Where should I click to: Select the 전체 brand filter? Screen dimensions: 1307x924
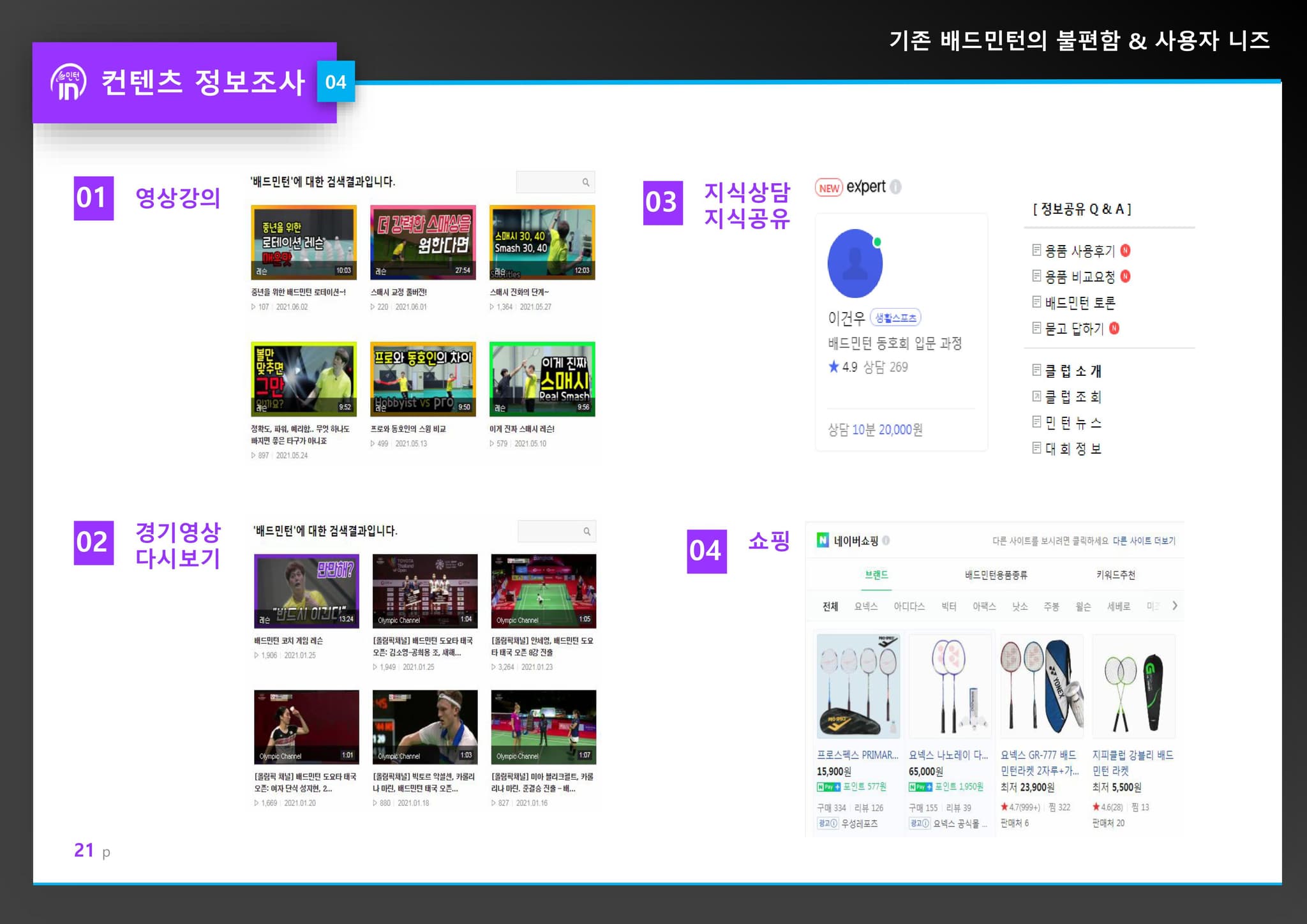(x=830, y=606)
